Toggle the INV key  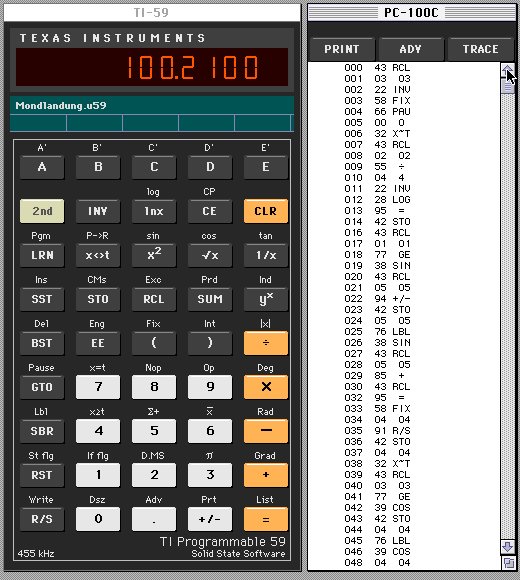pos(98,211)
